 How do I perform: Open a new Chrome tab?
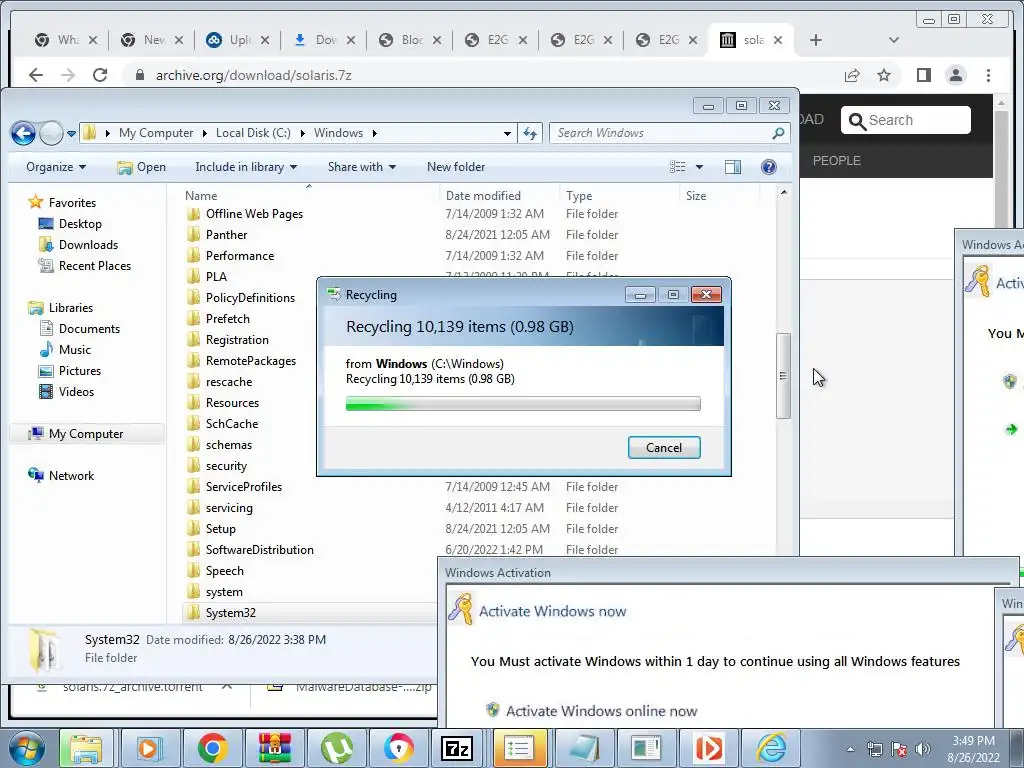tap(816, 40)
